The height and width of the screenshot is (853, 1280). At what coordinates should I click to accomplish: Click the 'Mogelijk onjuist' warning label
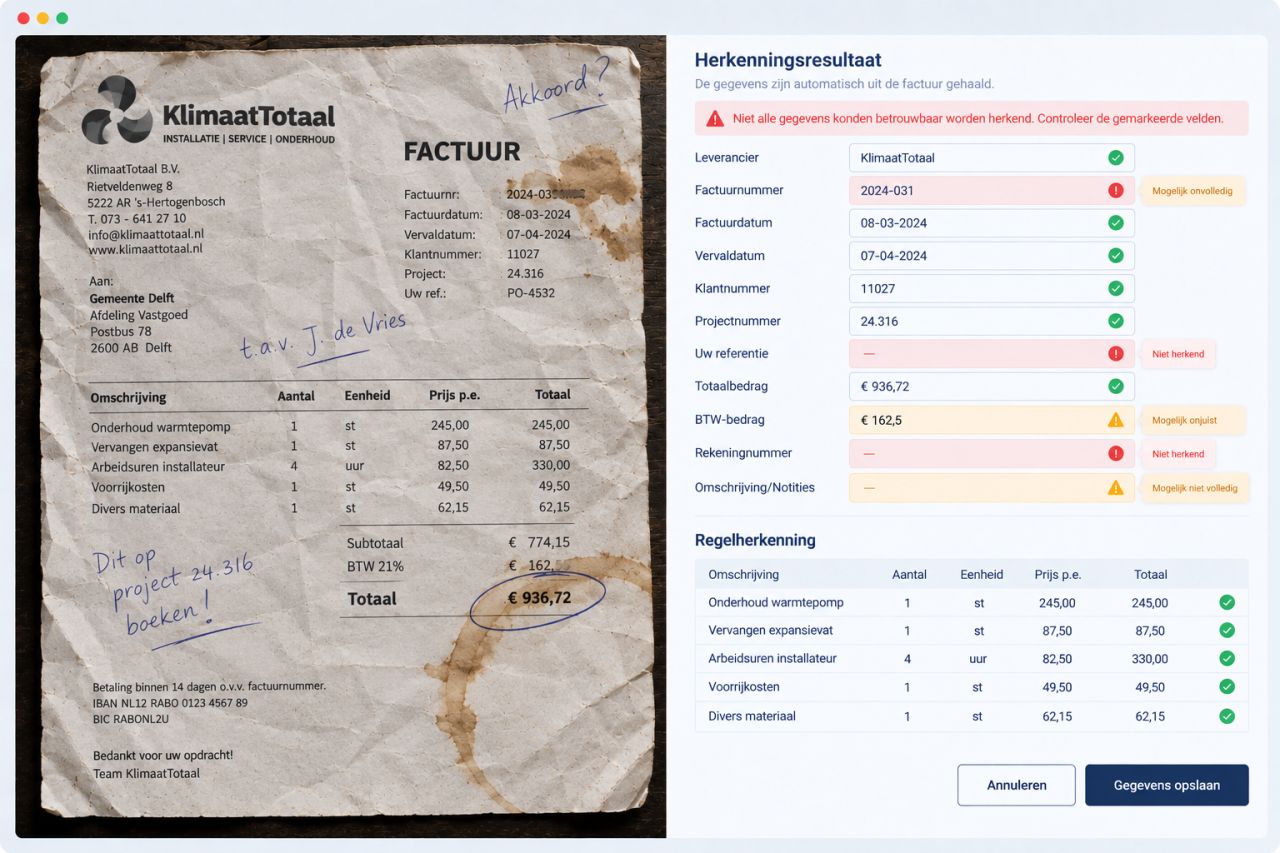tap(1192, 420)
